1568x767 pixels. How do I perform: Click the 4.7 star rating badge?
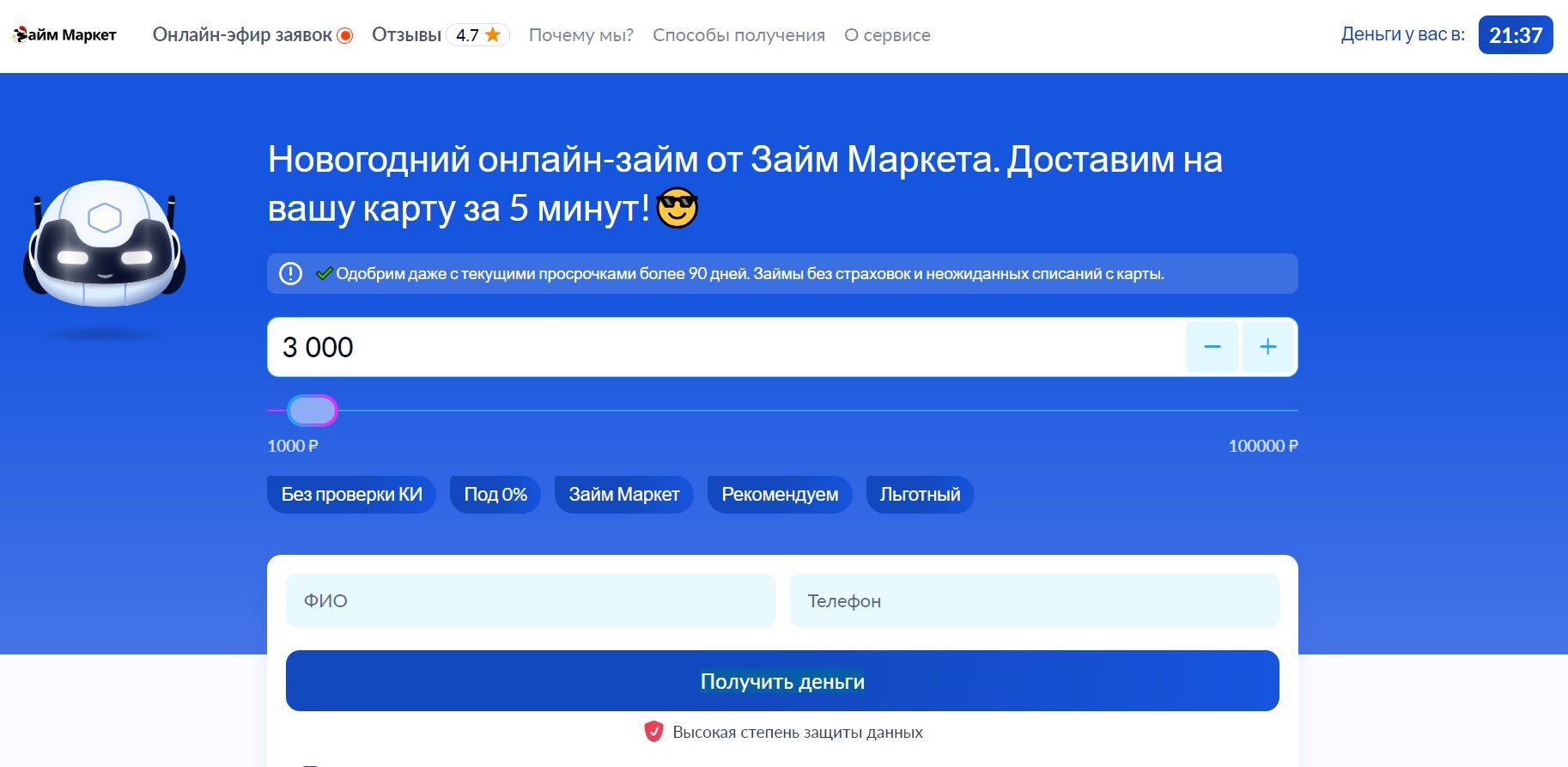click(x=478, y=35)
